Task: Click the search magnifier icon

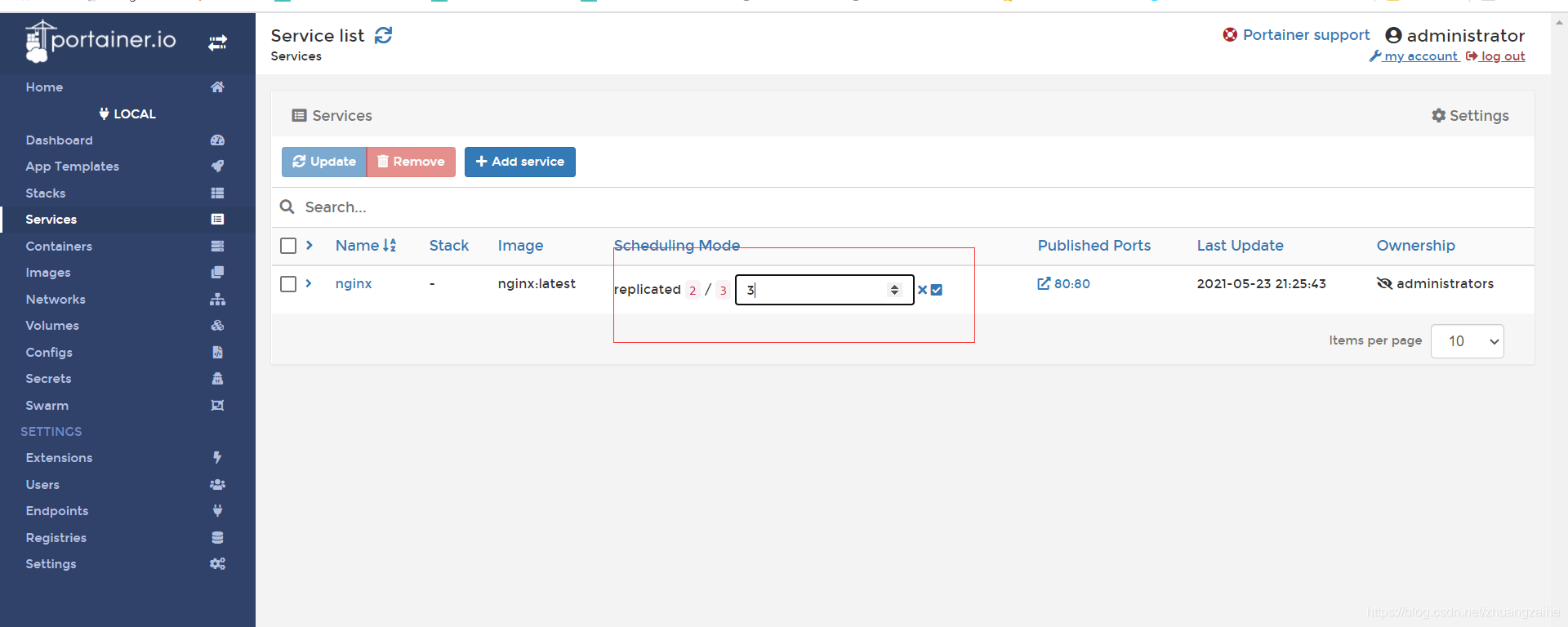Action: pos(287,207)
